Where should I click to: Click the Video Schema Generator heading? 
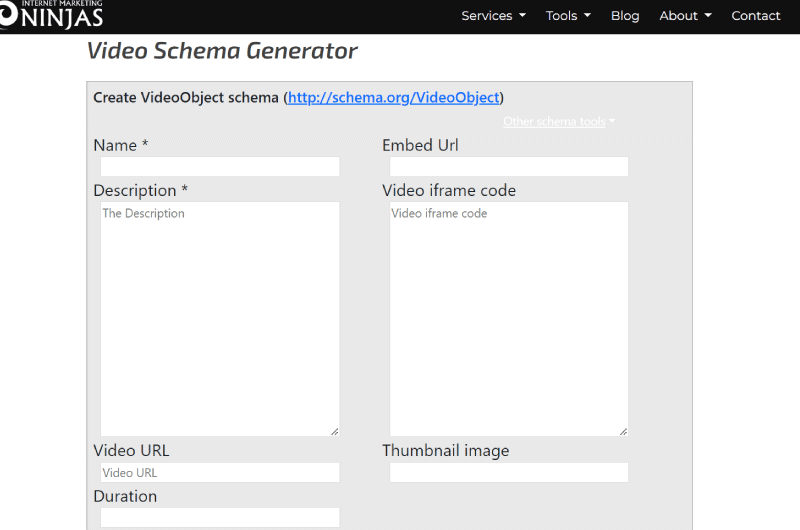[x=222, y=51]
